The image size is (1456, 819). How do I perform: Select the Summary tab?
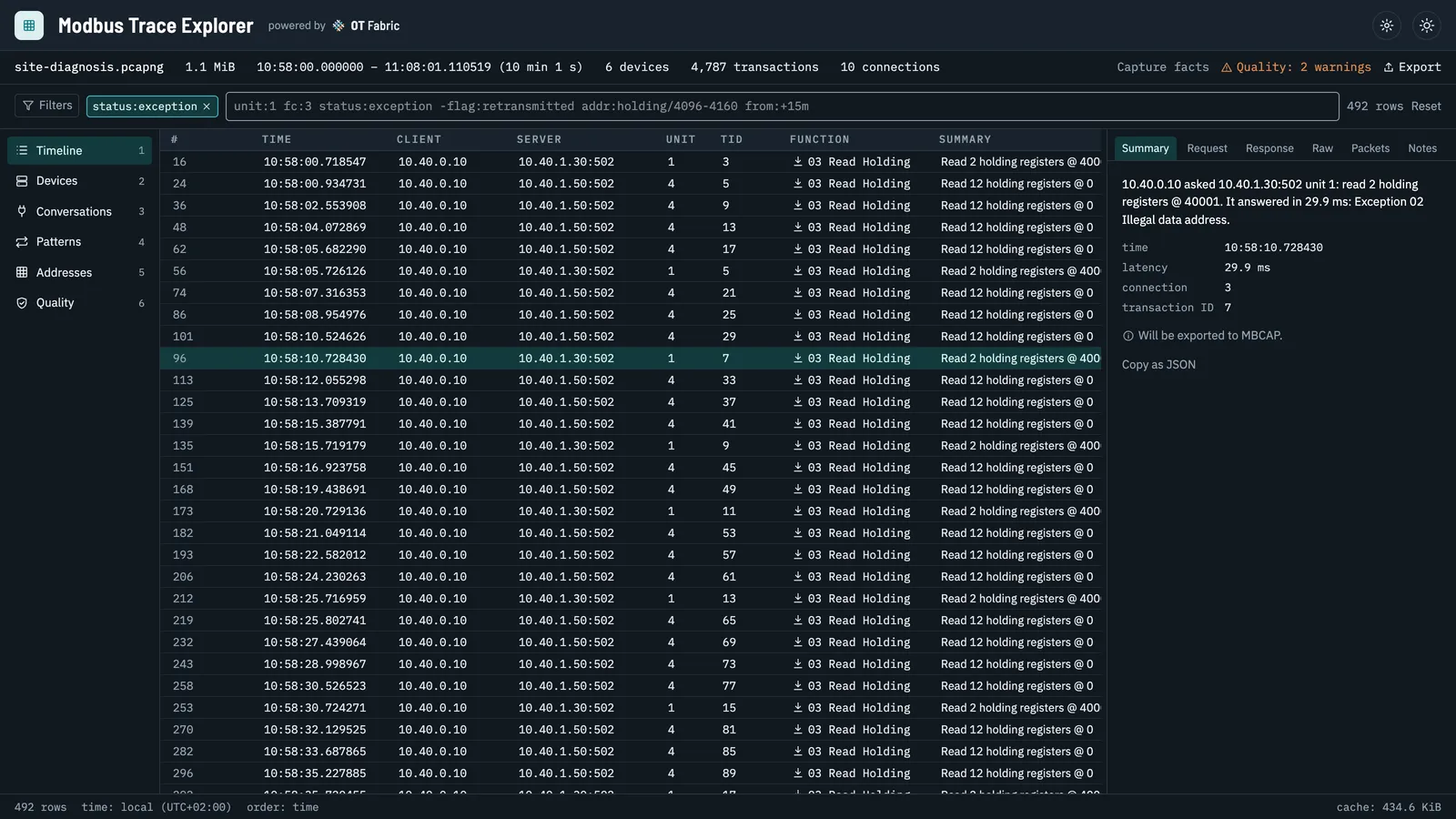click(x=1145, y=148)
